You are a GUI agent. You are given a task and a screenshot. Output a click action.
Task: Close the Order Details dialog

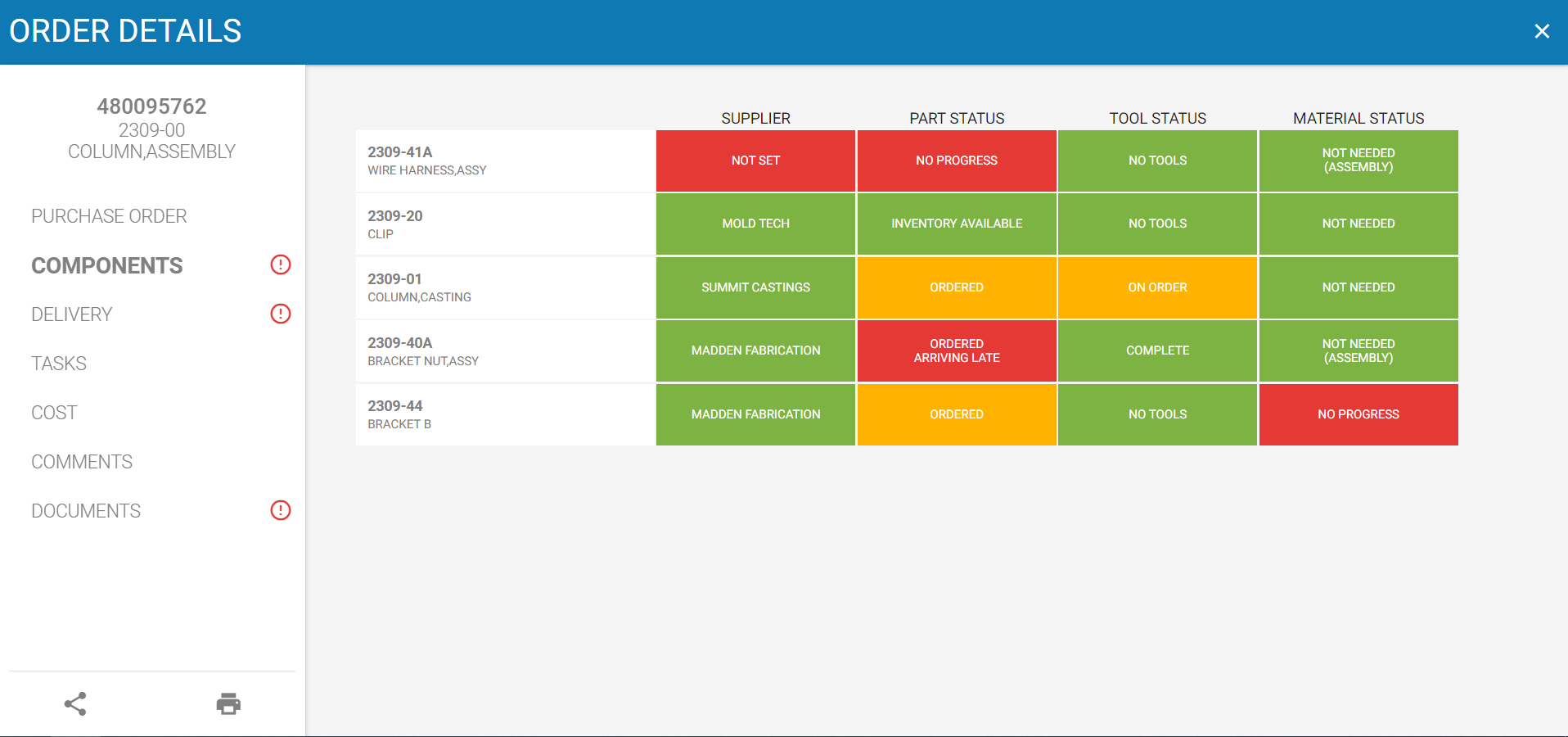[x=1542, y=31]
